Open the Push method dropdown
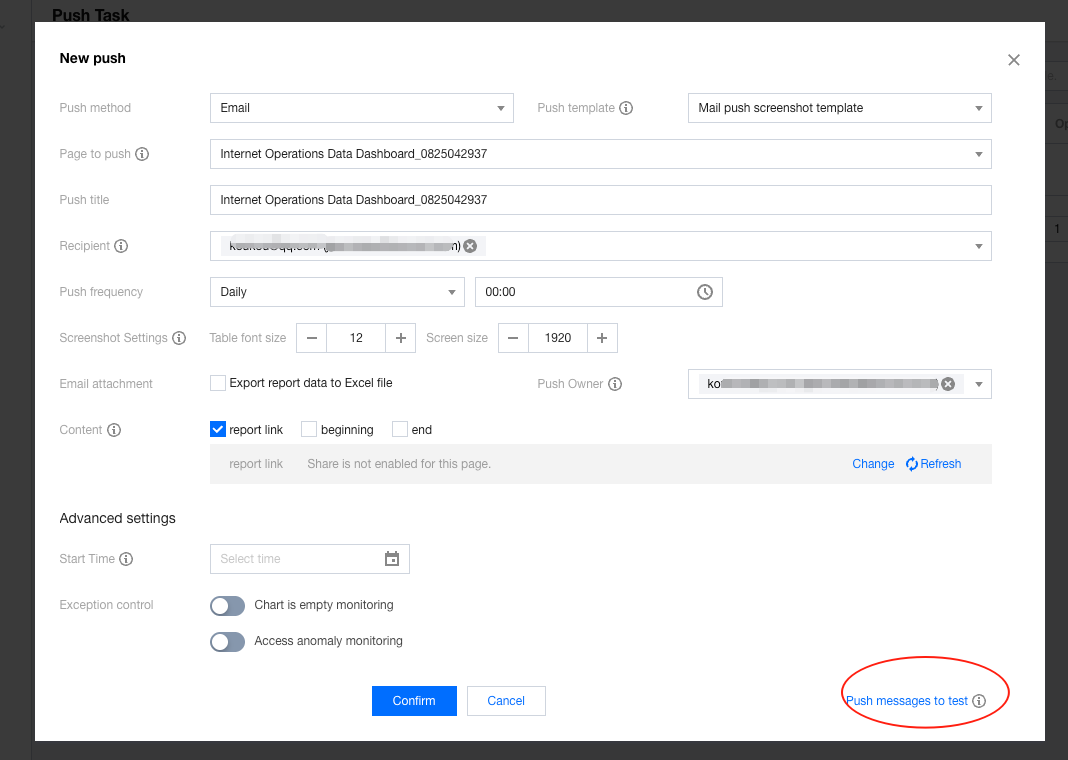Image resolution: width=1068 pixels, height=760 pixels. coord(361,108)
